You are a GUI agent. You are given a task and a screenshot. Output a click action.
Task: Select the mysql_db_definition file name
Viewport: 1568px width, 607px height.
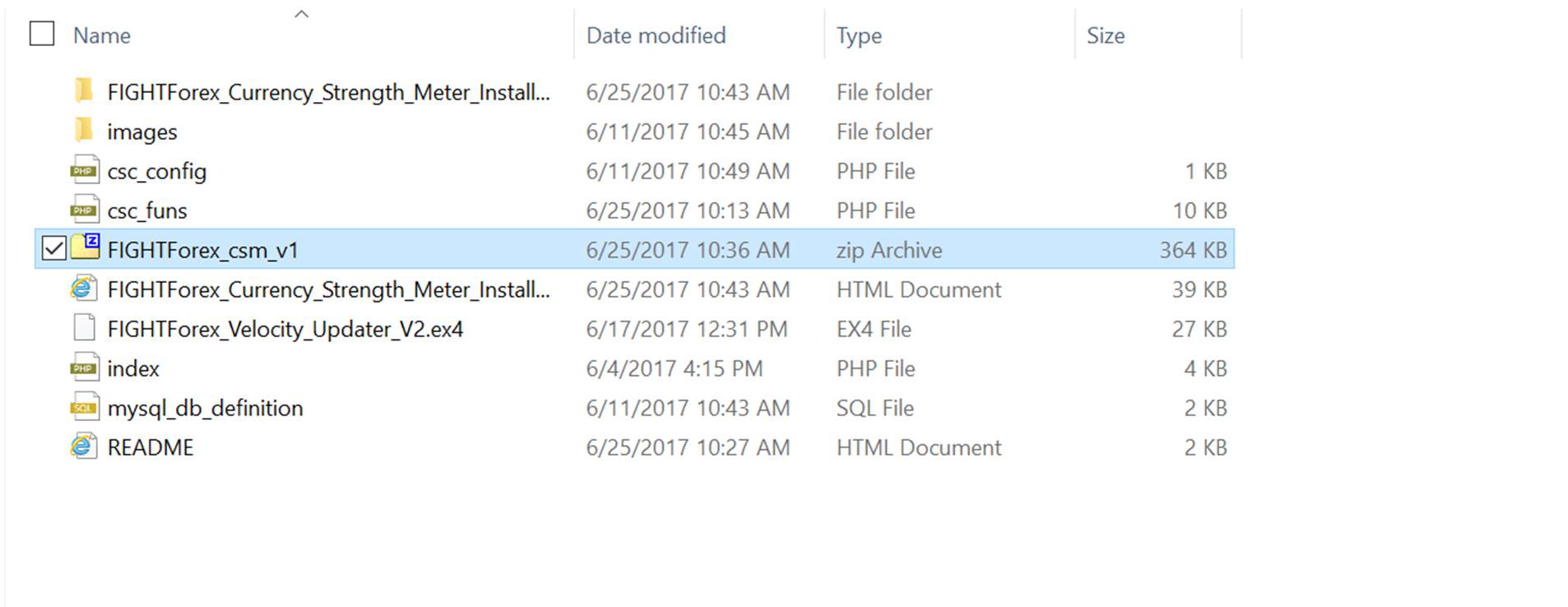(x=205, y=408)
